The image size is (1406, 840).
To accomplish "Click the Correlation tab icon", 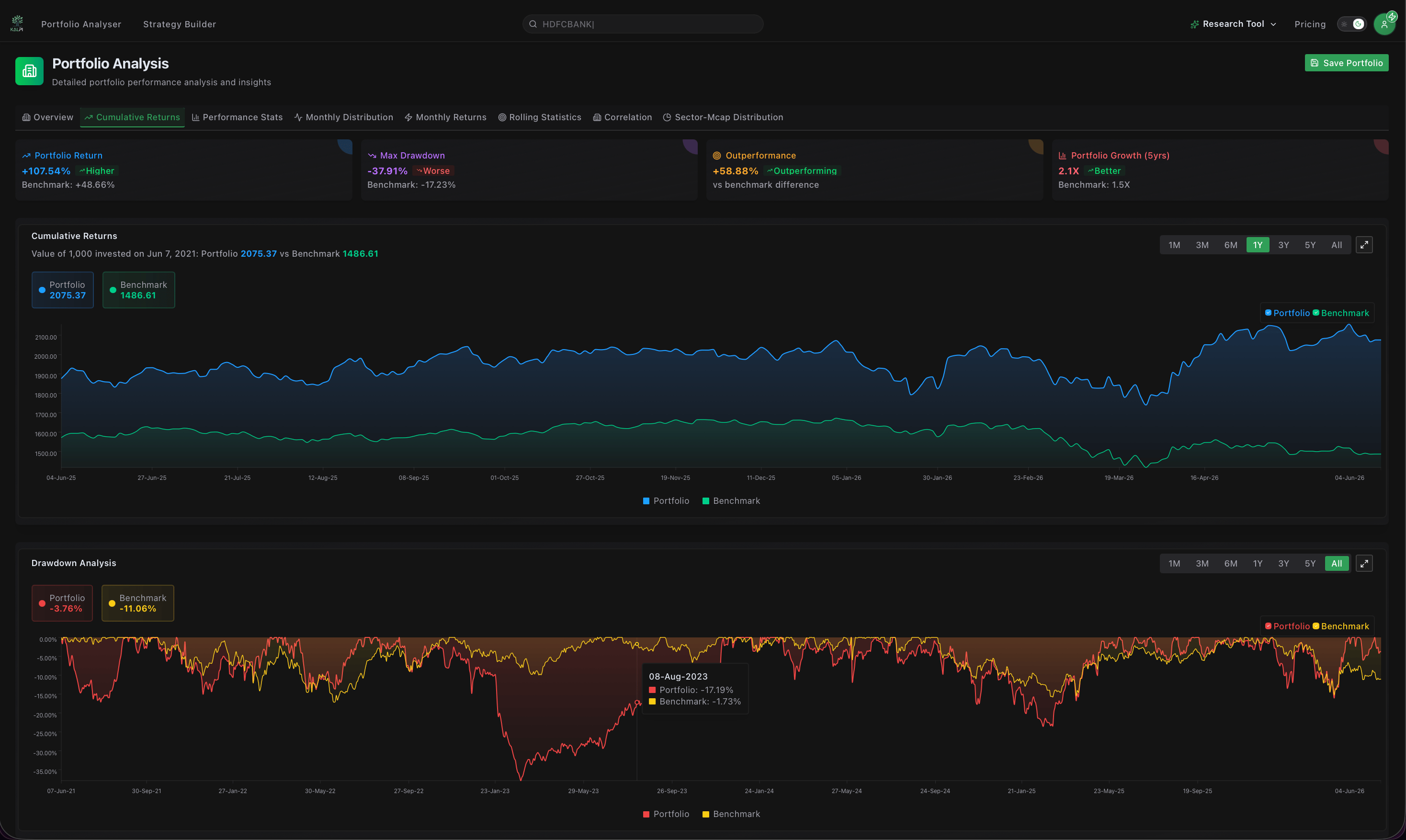I will pyautogui.click(x=597, y=117).
